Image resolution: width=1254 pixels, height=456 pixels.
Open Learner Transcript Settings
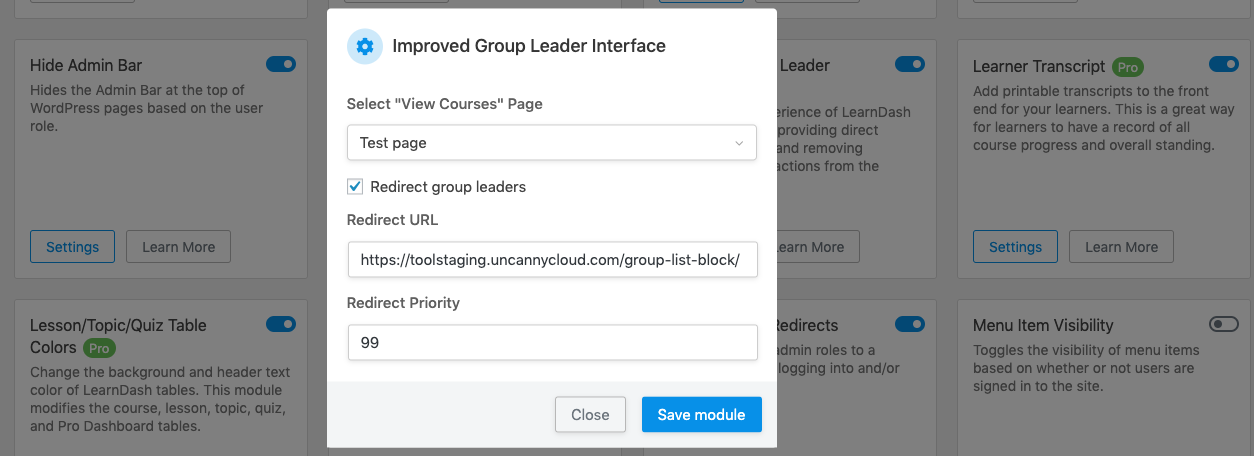pyautogui.click(x=1015, y=247)
